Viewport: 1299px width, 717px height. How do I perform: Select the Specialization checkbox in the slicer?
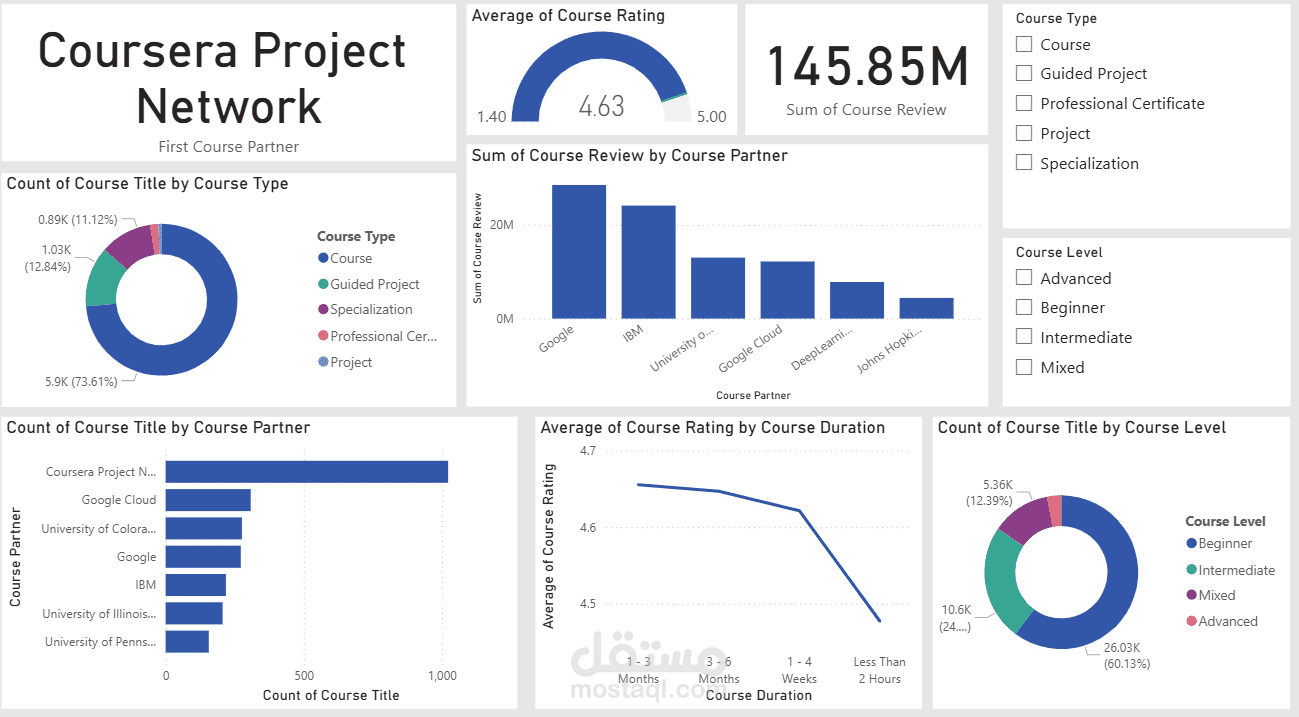[x=1024, y=163]
